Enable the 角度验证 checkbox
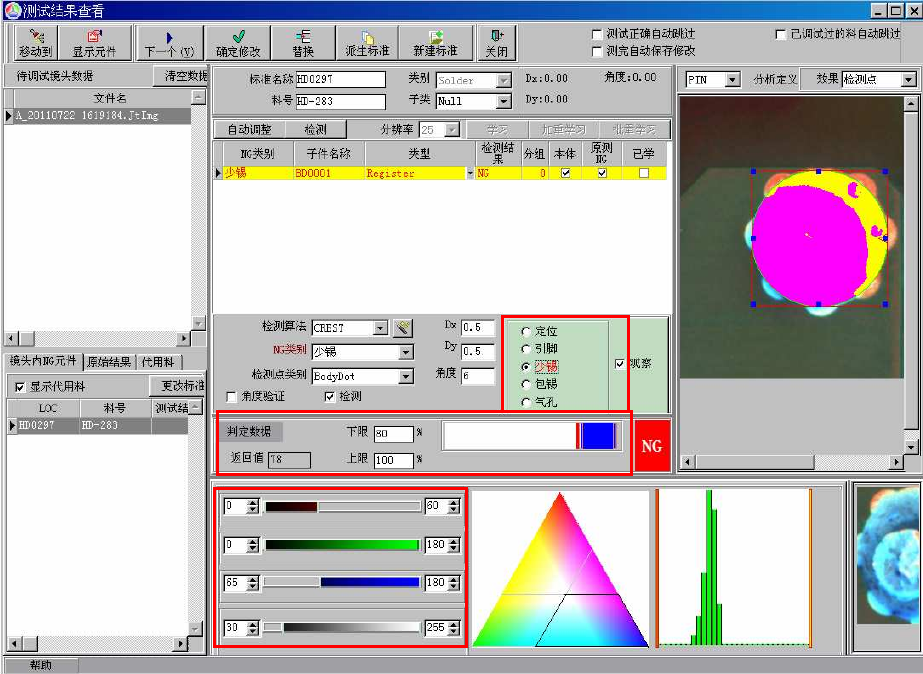The image size is (923, 674). [x=232, y=396]
